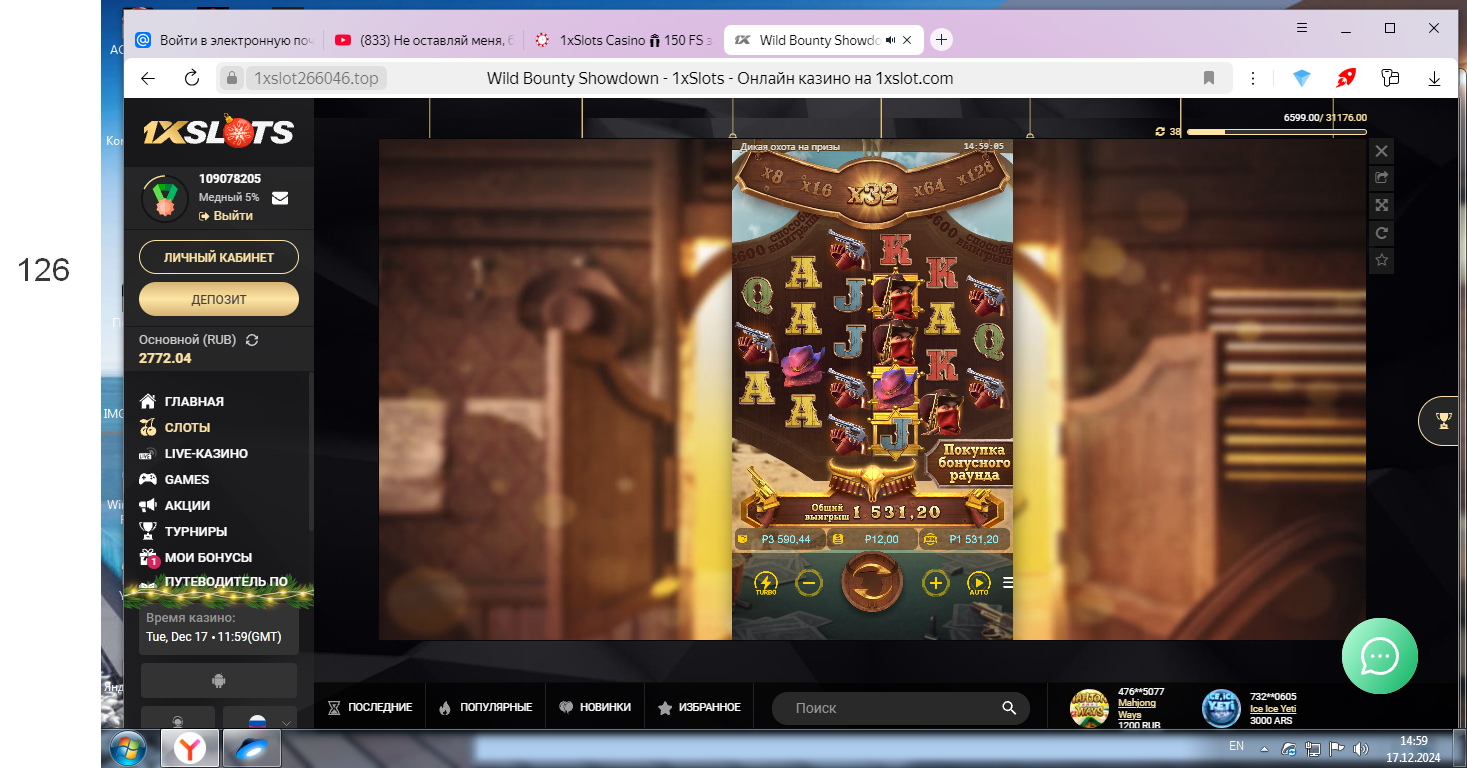The width and height of the screenshot is (1467, 768).
Task: Open the Windows Start menu
Action: [128, 748]
